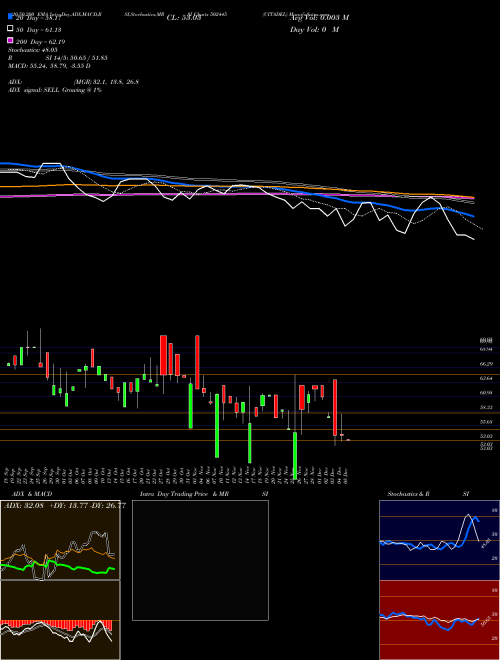
Task: Click the blue Stochastics indicator chart
Action: tap(439, 540)
